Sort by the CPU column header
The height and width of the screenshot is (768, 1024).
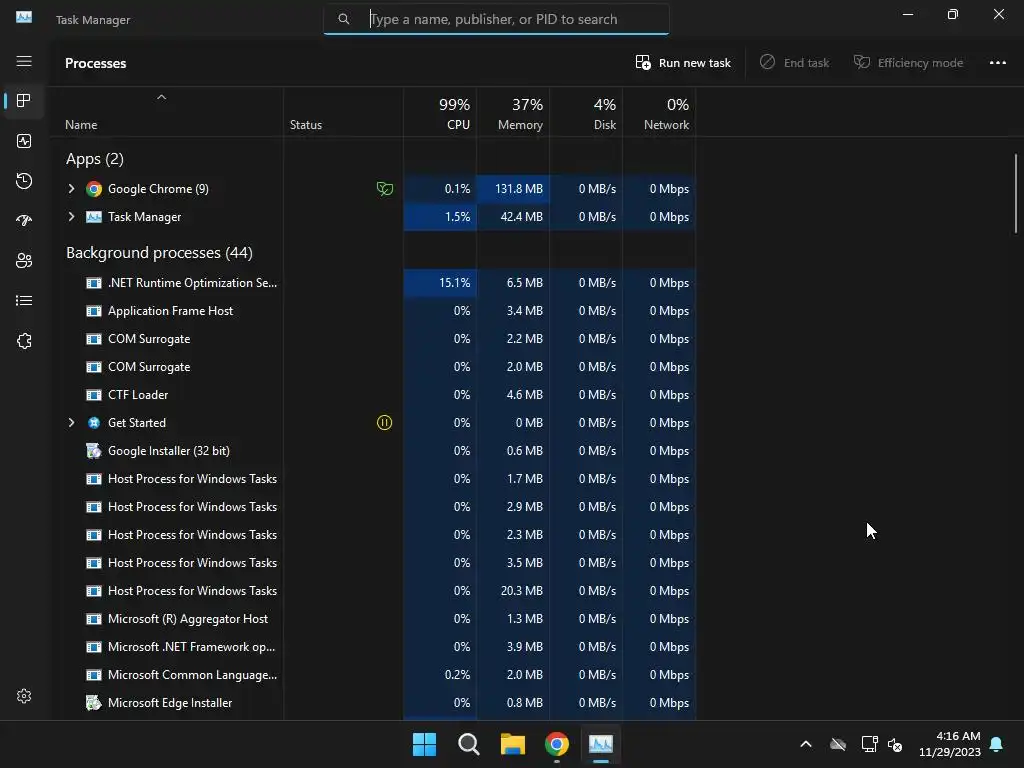point(440,113)
